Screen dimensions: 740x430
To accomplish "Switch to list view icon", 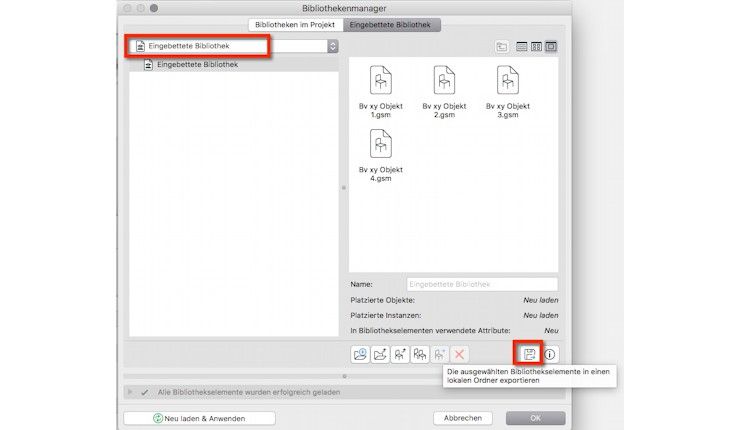I will [x=521, y=47].
